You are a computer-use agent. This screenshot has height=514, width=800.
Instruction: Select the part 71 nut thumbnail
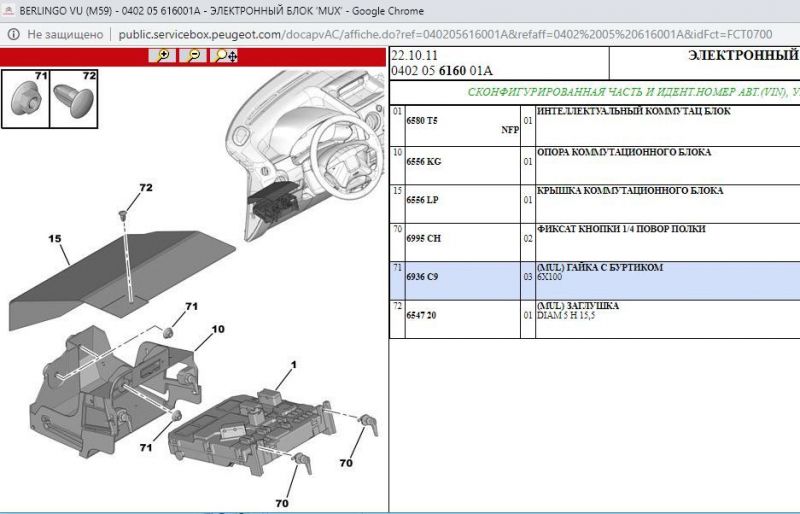point(25,98)
